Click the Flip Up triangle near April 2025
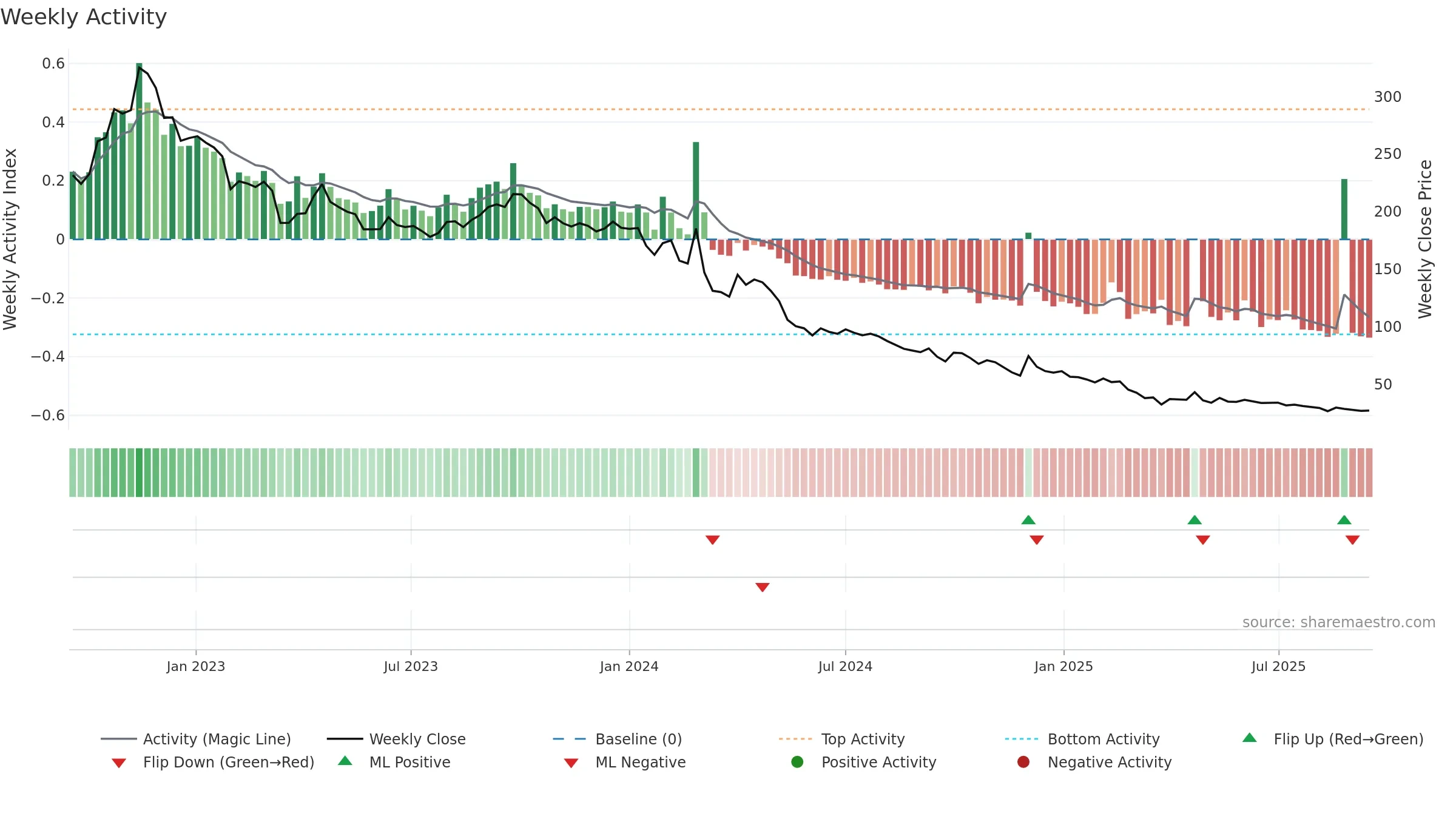 point(1195,520)
